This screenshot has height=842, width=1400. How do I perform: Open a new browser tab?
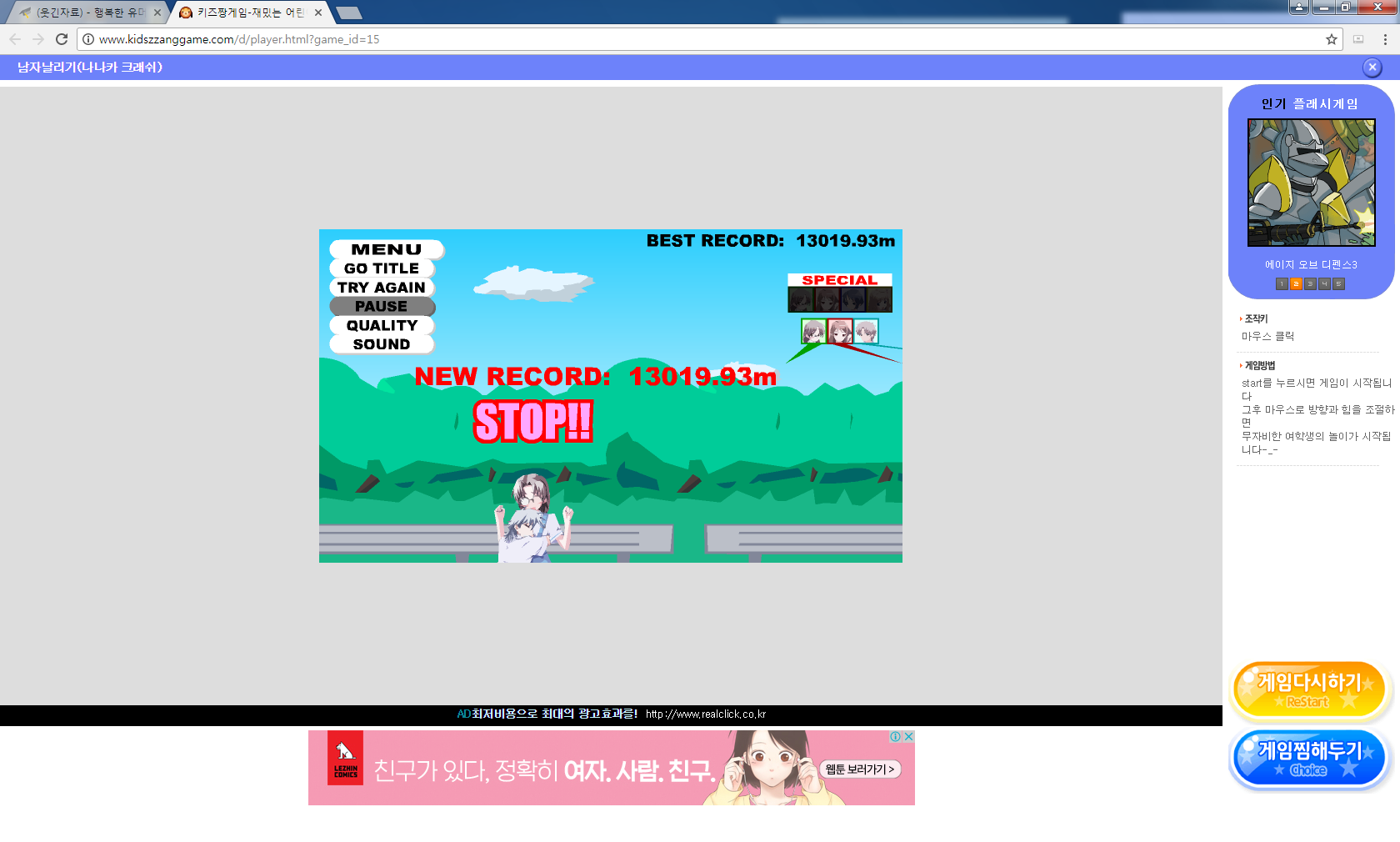click(x=349, y=13)
